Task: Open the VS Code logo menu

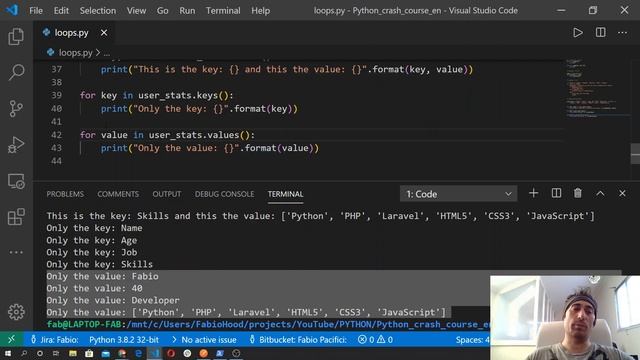Action: pos(12,10)
